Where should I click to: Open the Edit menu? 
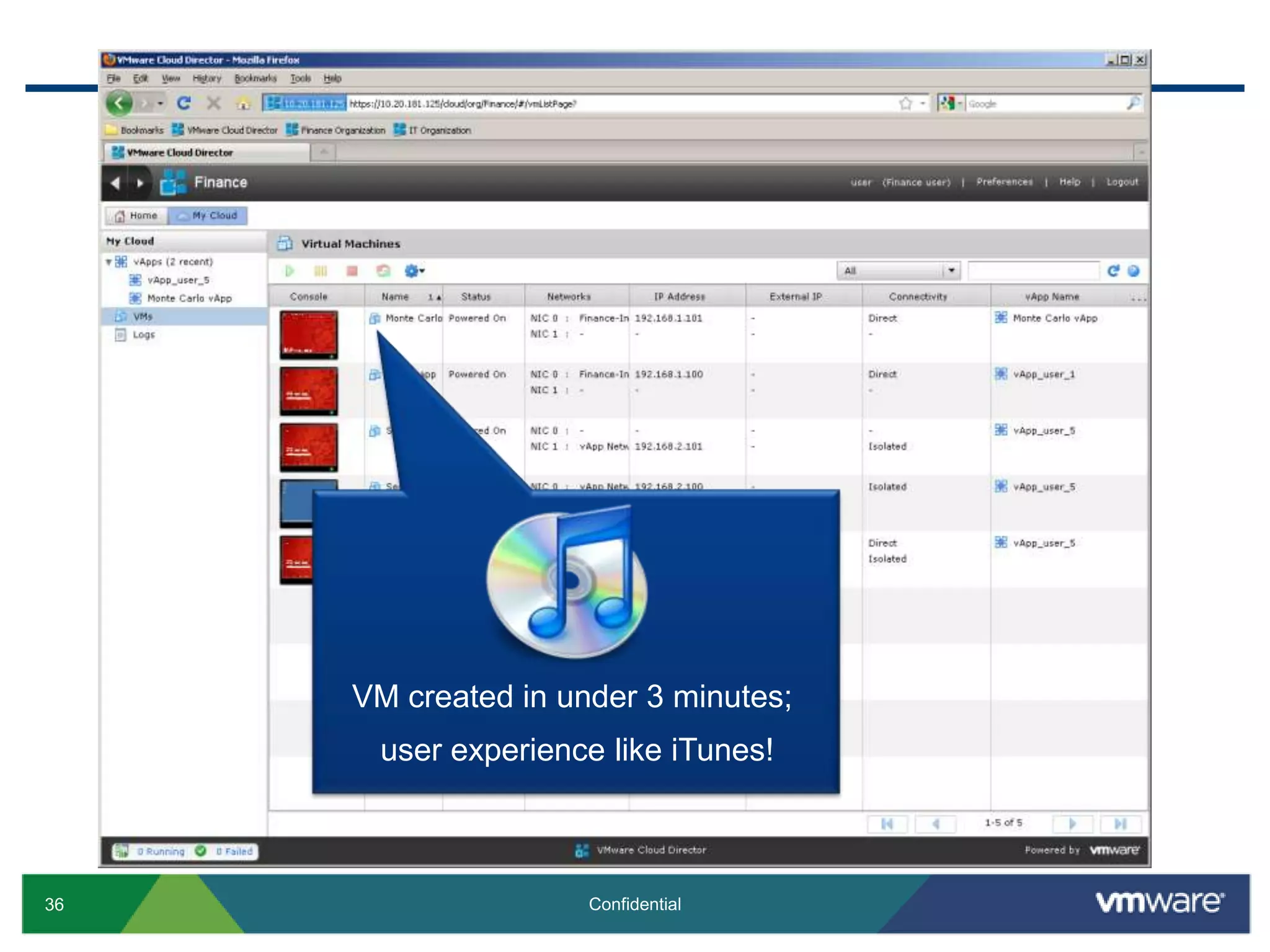[x=141, y=79]
